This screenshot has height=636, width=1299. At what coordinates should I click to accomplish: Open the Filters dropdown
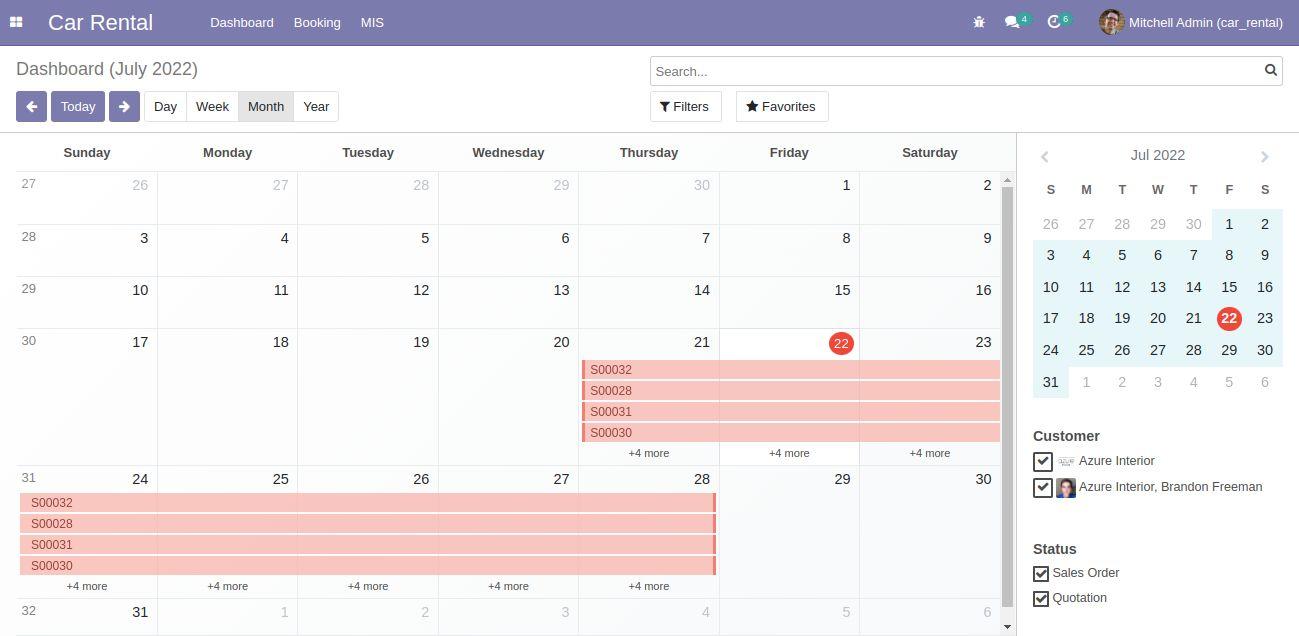(685, 107)
